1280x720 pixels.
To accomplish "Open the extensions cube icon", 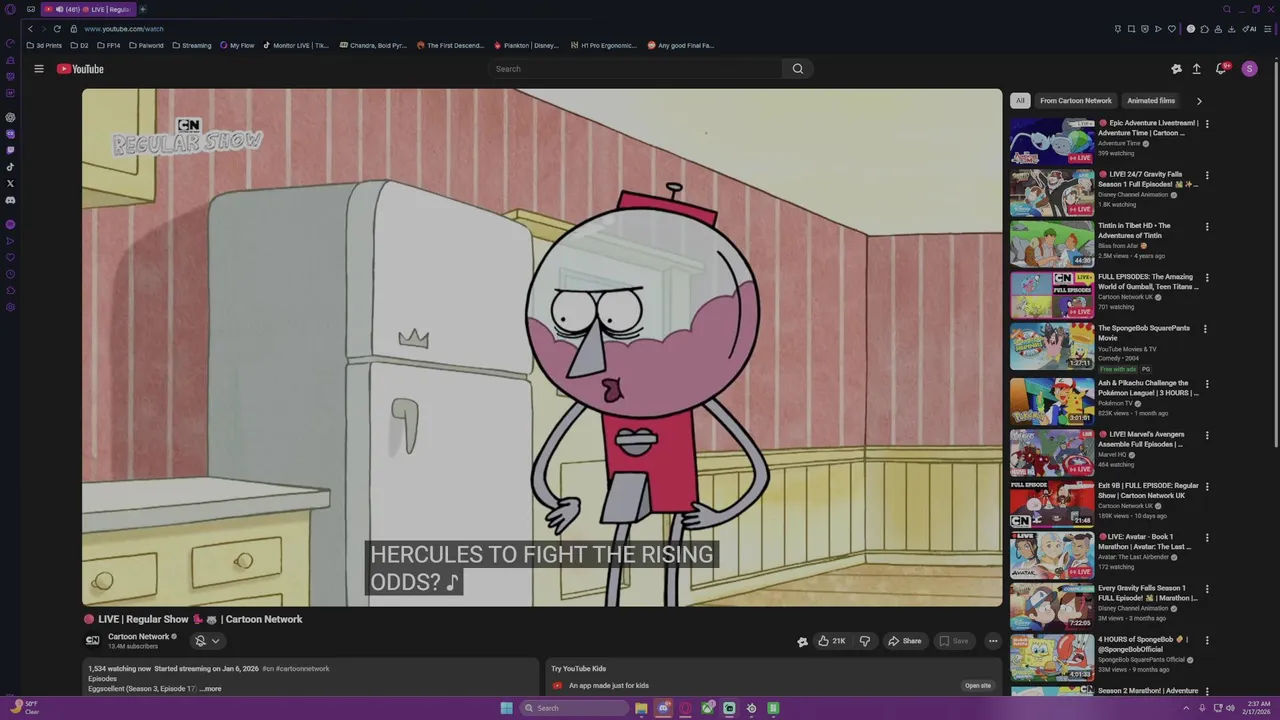I will pyautogui.click(x=1204, y=29).
